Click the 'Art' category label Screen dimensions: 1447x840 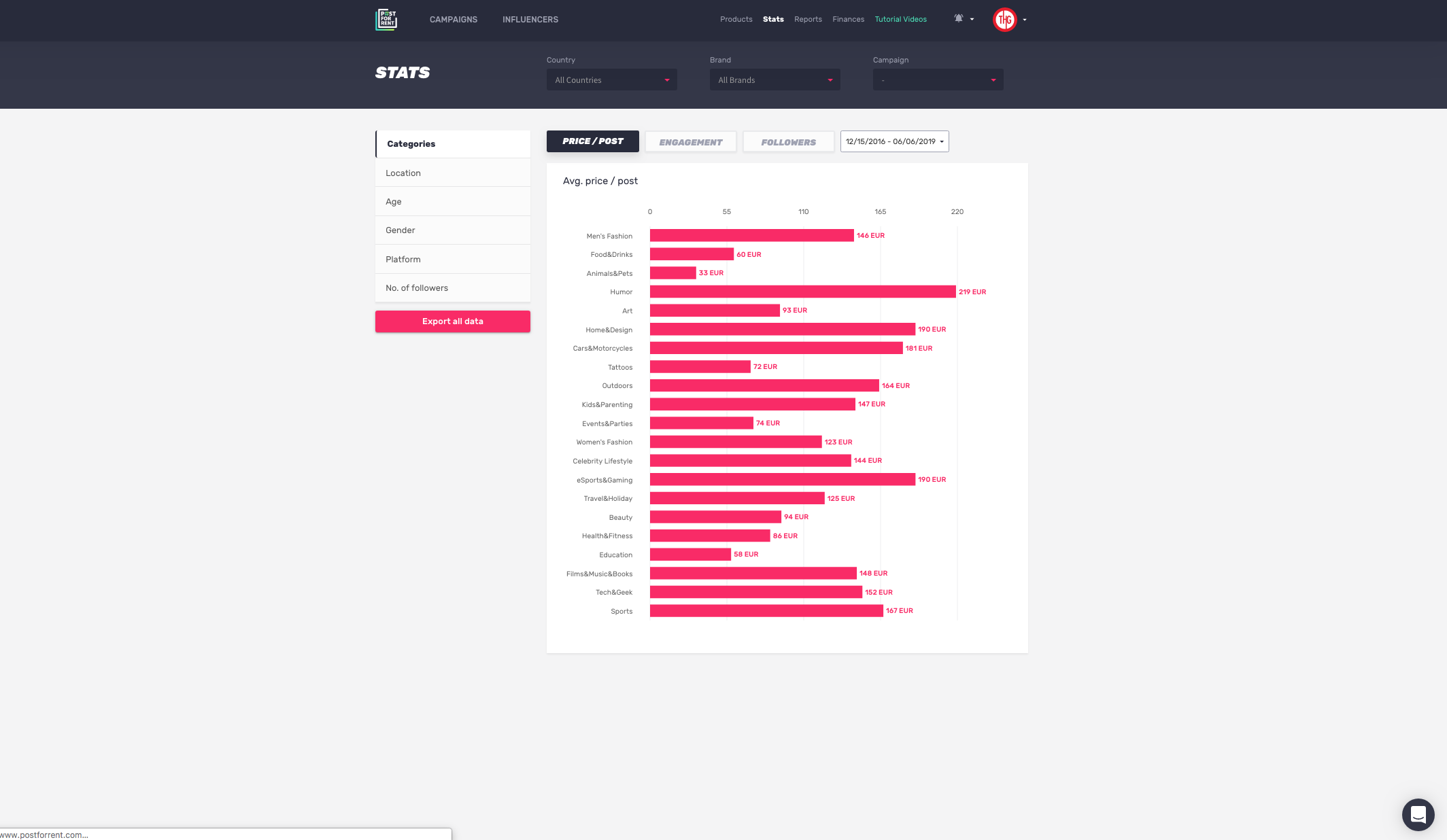coord(628,311)
